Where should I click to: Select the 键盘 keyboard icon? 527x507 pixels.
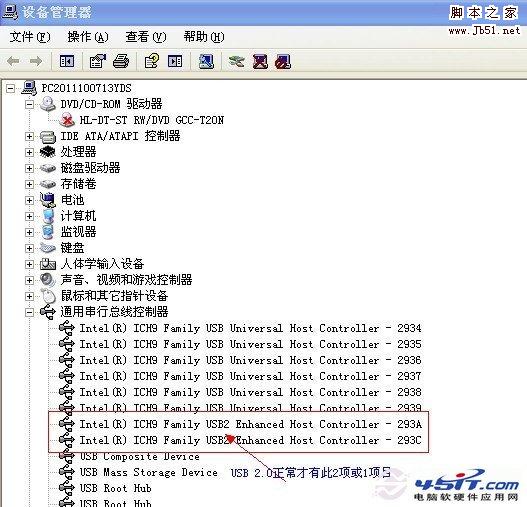(x=48, y=248)
